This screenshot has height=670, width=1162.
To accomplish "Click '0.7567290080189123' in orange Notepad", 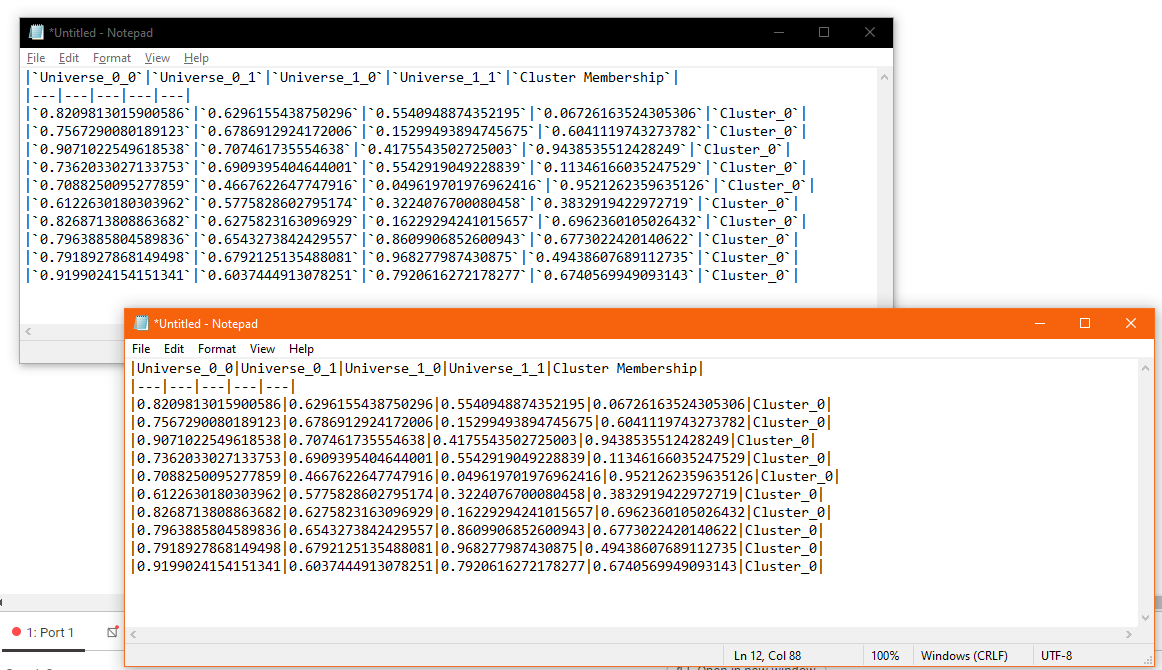I will coord(209,422).
